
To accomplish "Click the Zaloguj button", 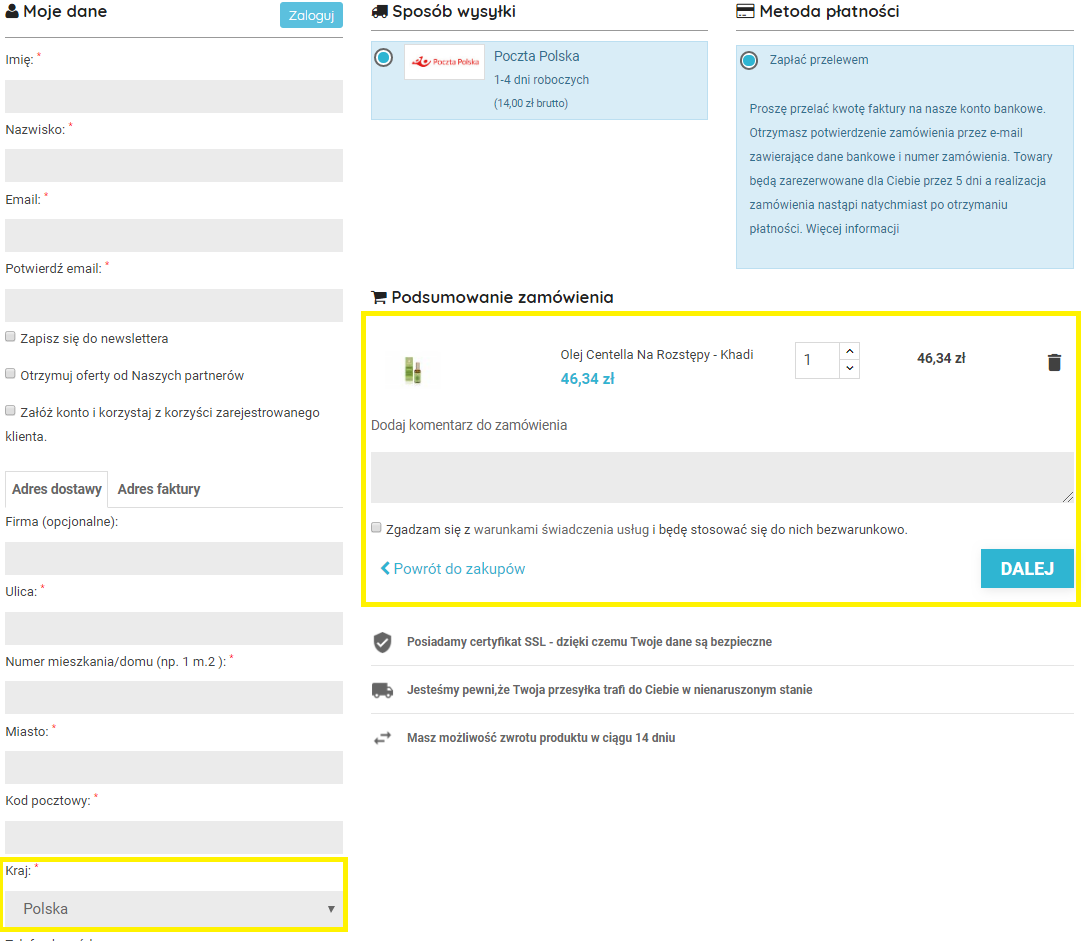I will pos(311,15).
